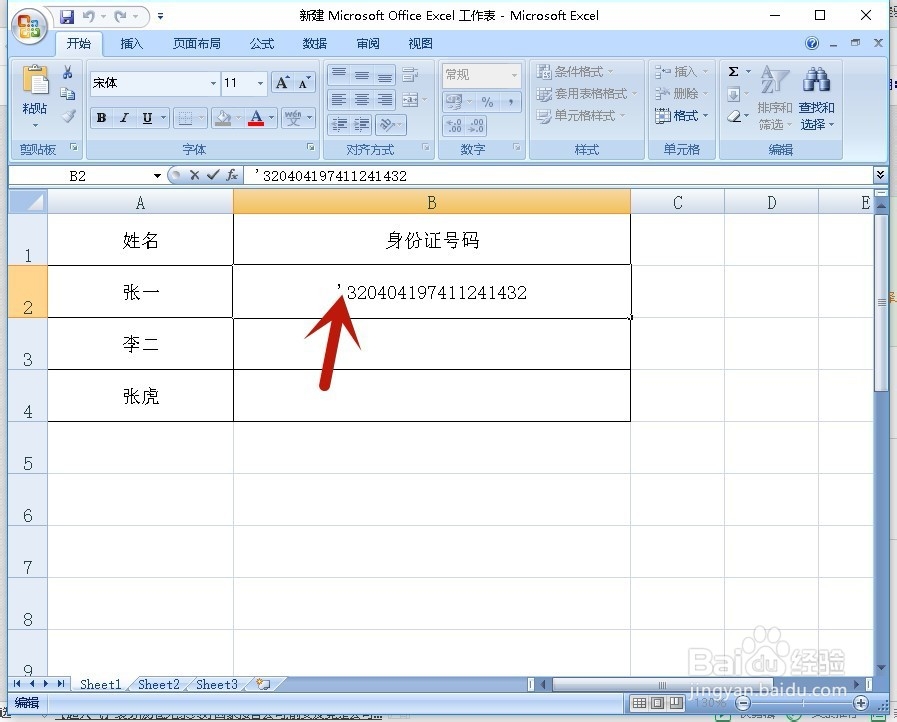Activate the Format Painter brush
The image size is (897, 722).
coord(68,116)
